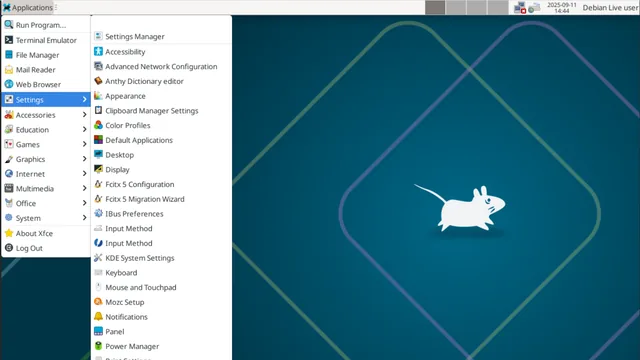Click the Education category label
640x360 pixels.
(x=32, y=129)
